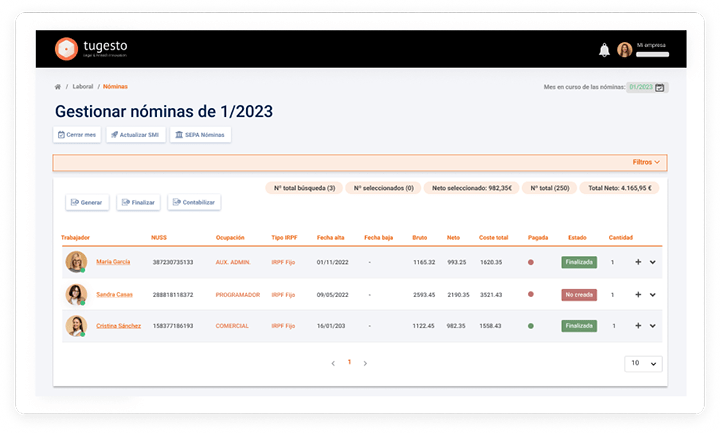Click PROGRAMADOR occupation link
Screen dimensions: 720x433
(x=238, y=295)
